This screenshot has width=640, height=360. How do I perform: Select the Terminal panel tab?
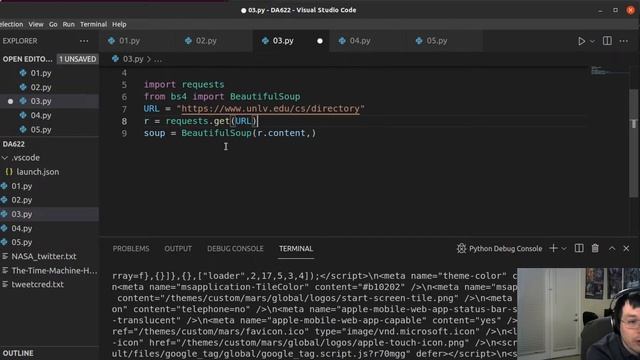tap(296, 249)
